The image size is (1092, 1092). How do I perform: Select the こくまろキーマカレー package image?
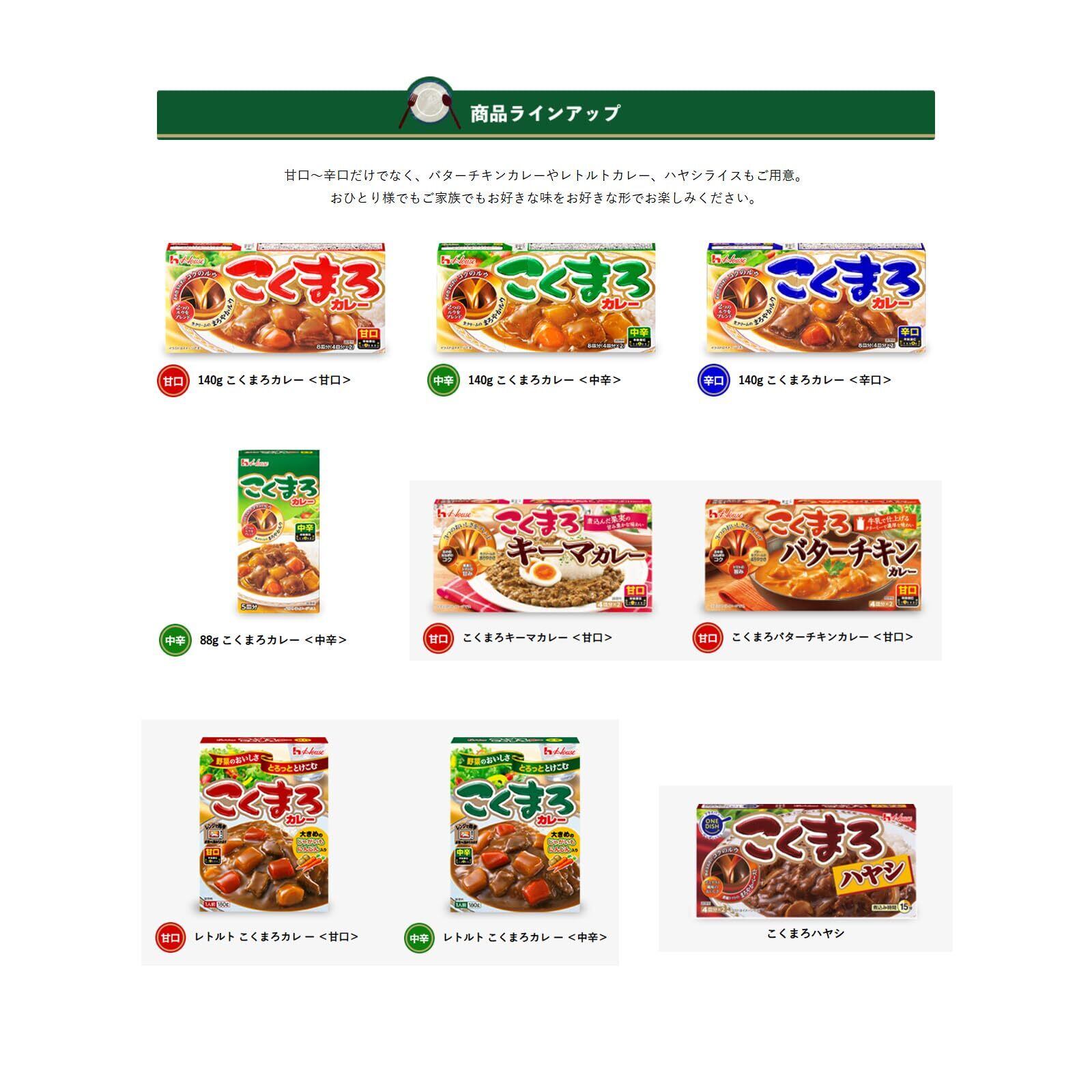tap(543, 556)
